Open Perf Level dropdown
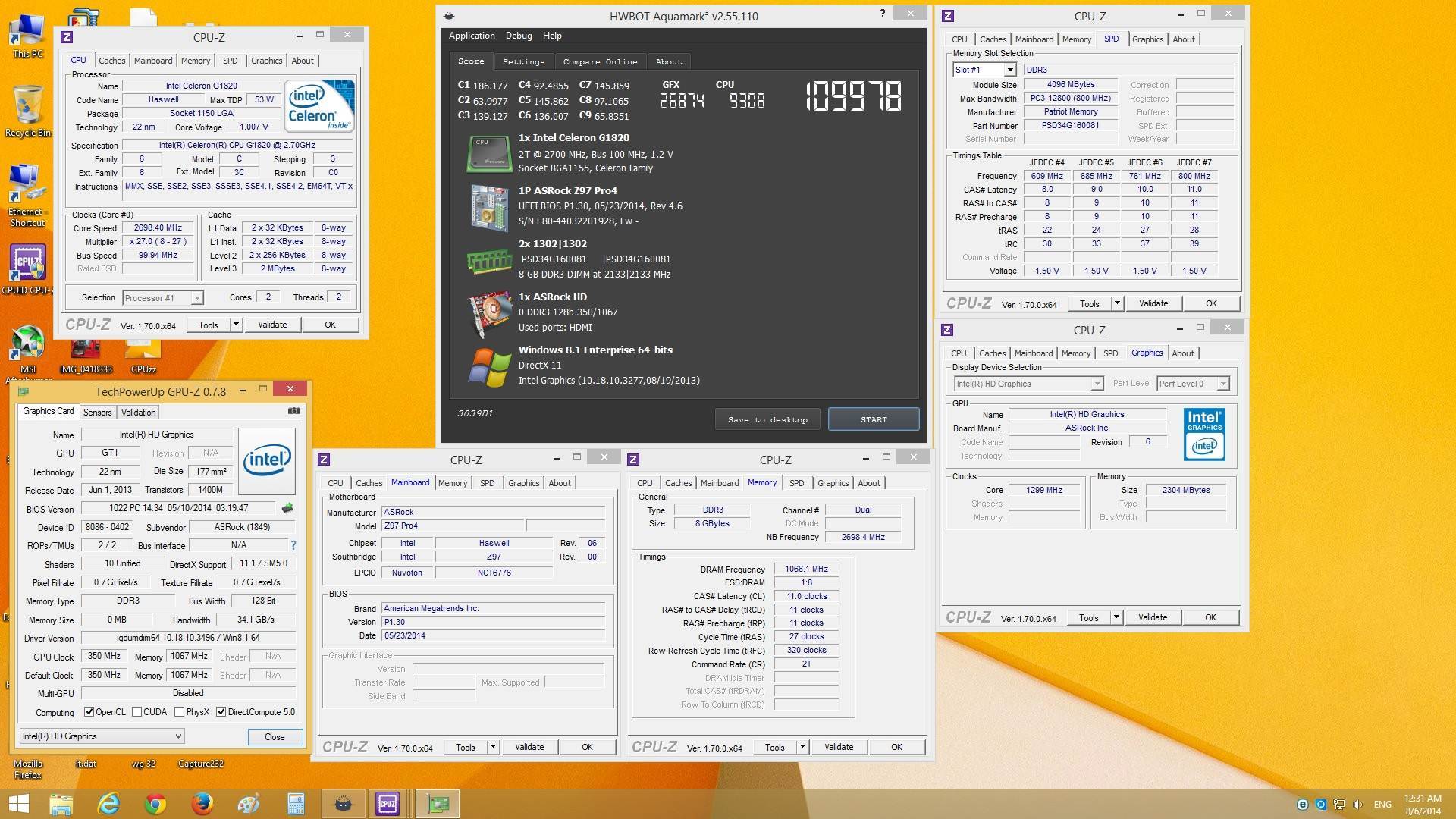This screenshot has width=1456, height=819. click(1193, 384)
